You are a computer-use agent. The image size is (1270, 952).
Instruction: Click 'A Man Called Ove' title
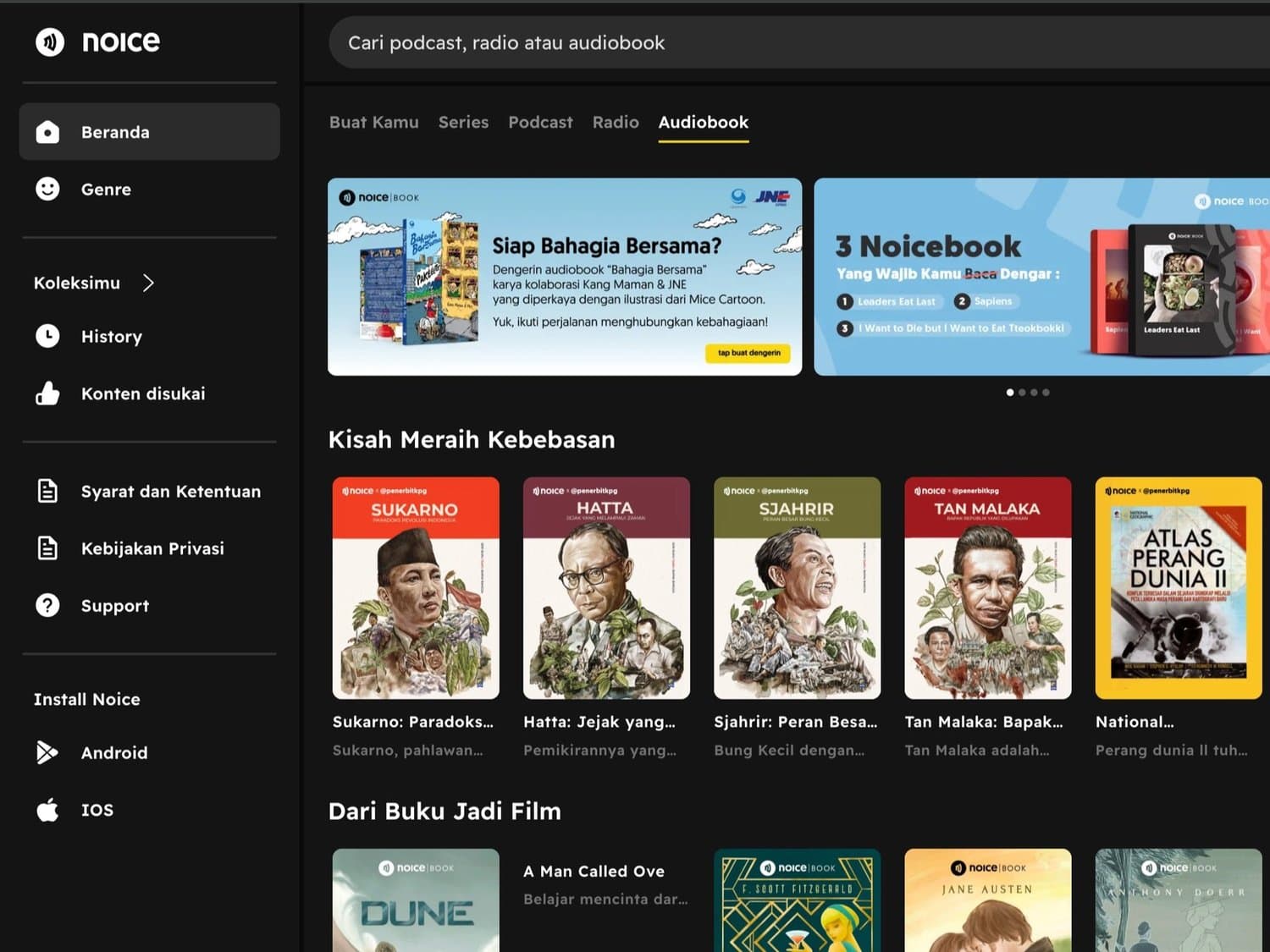[594, 872]
